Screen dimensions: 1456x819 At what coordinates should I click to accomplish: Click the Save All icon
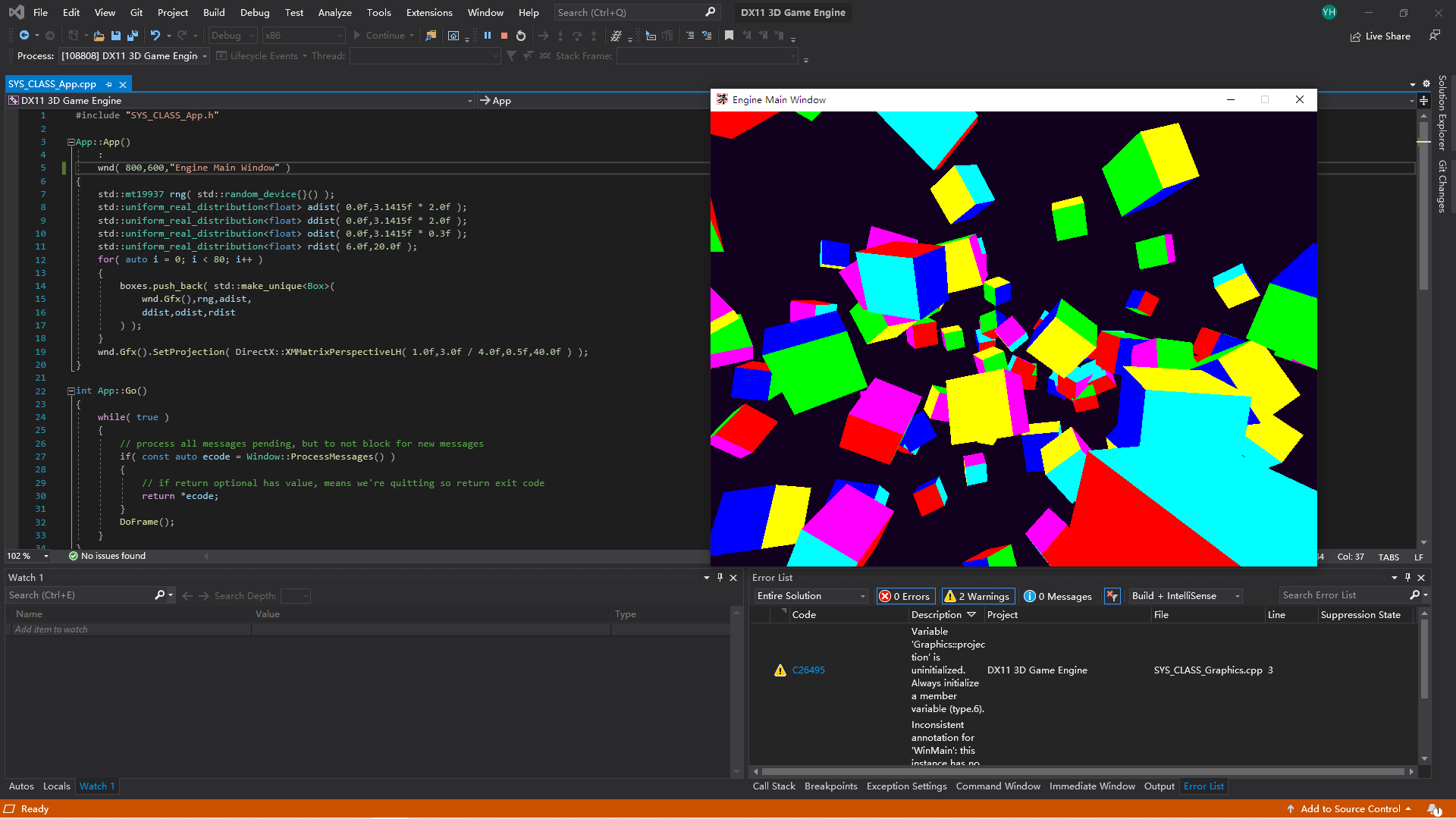(133, 36)
